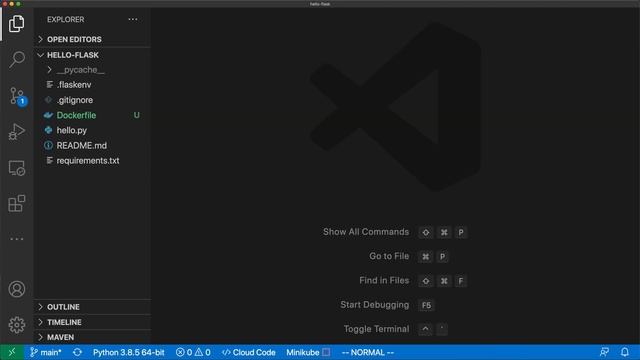Click the Show All Commands label
The width and height of the screenshot is (640, 360).
[x=366, y=232]
